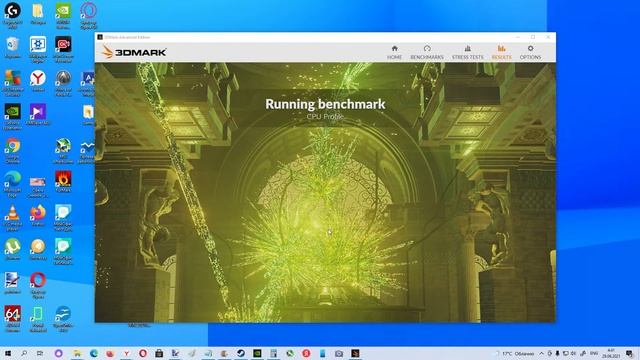640x360 pixels.
Task: Click the "CPU Profile" subtitle text
Action: (x=325, y=117)
